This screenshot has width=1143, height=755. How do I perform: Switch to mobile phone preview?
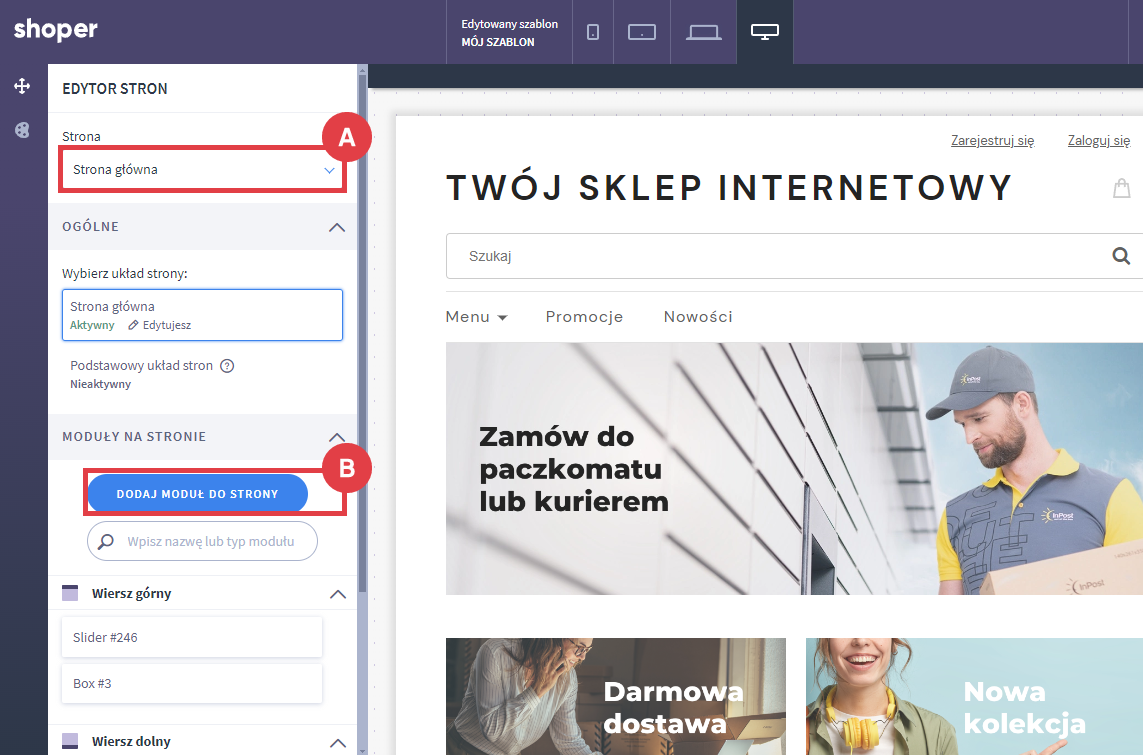point(593,32)
